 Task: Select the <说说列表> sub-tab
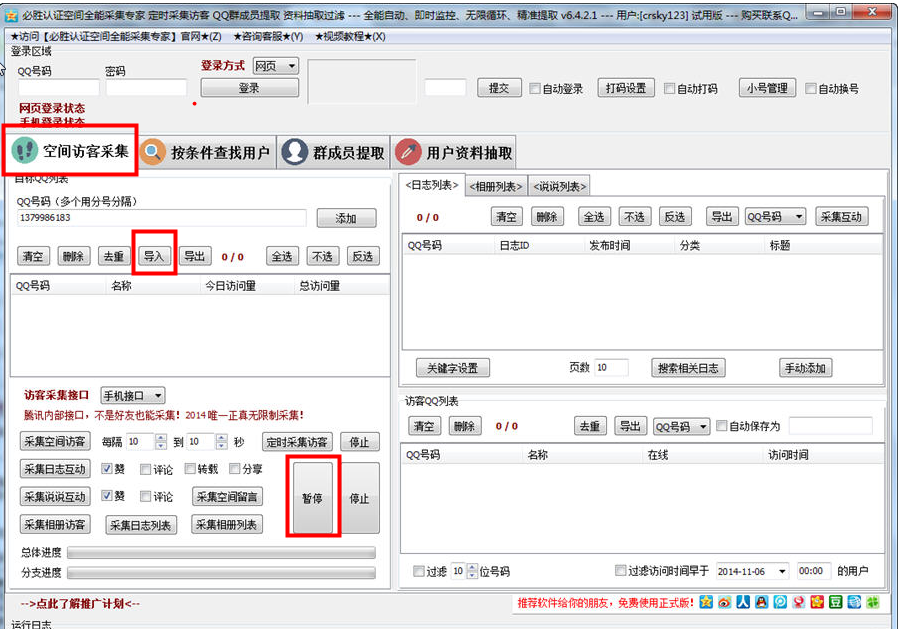(560, 186)
